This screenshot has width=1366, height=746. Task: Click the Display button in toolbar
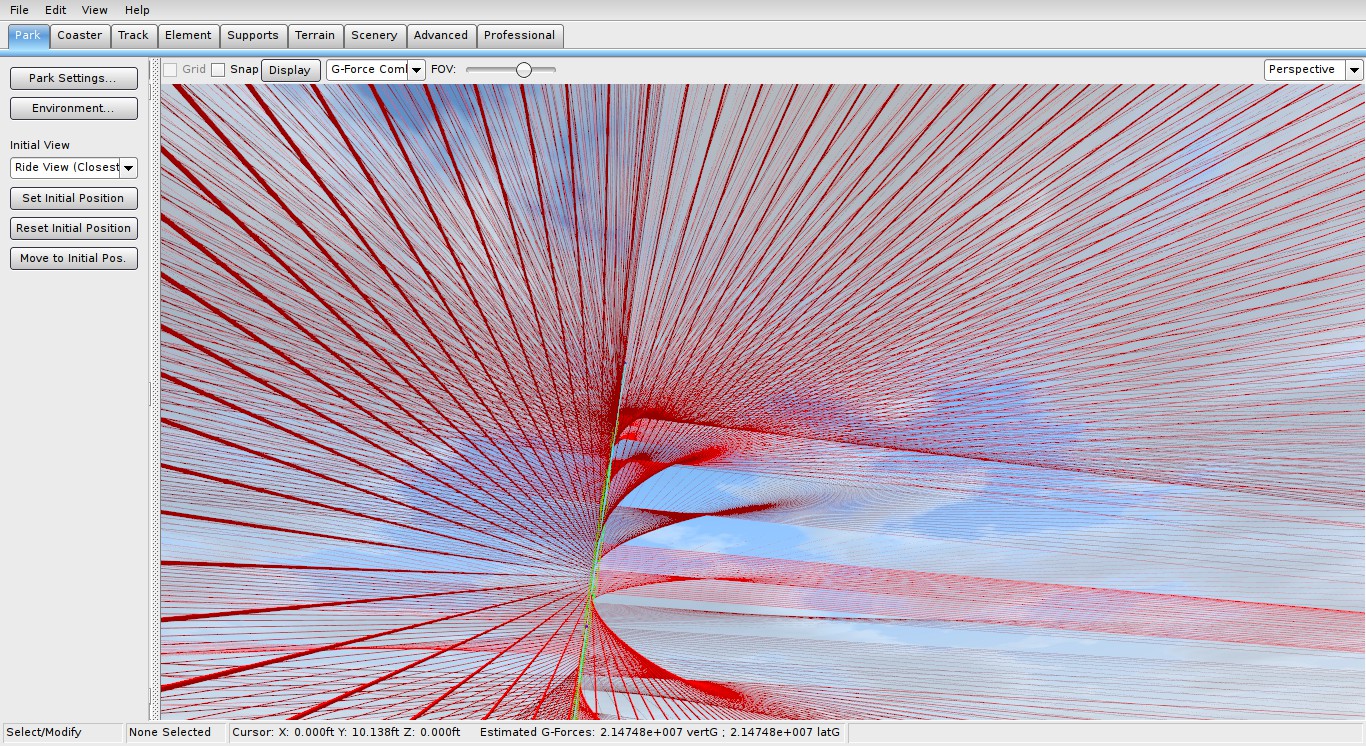click(x=290, y=70)
